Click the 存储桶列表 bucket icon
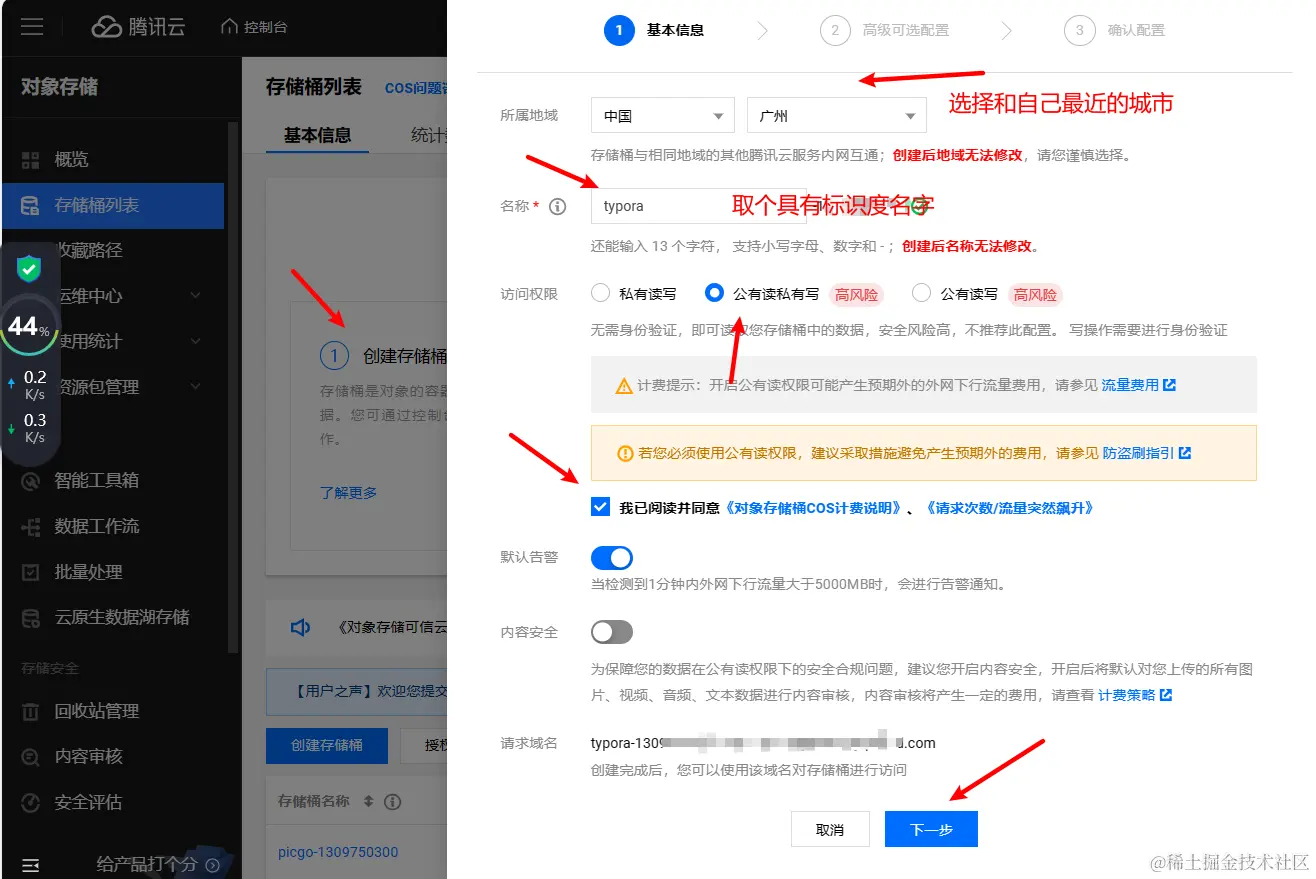Screen dimensions: 1316x879 click(31, 206)
